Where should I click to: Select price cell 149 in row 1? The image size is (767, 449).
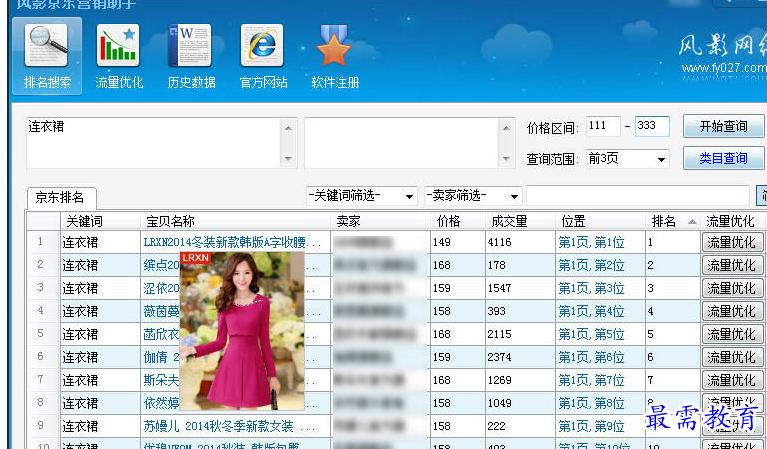[x=457, y=242]
